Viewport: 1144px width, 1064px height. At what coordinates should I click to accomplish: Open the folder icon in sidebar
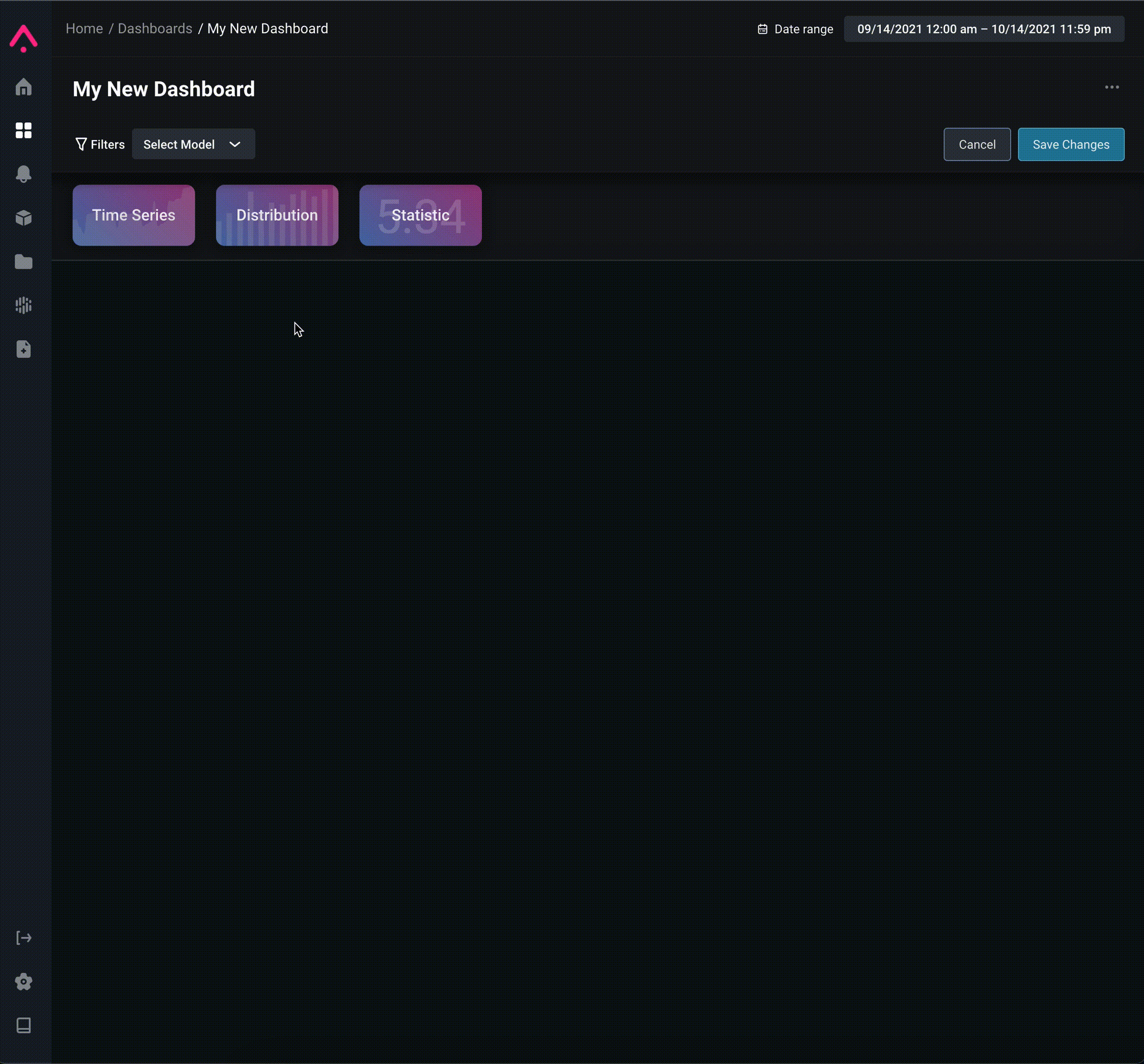[24, 261]
